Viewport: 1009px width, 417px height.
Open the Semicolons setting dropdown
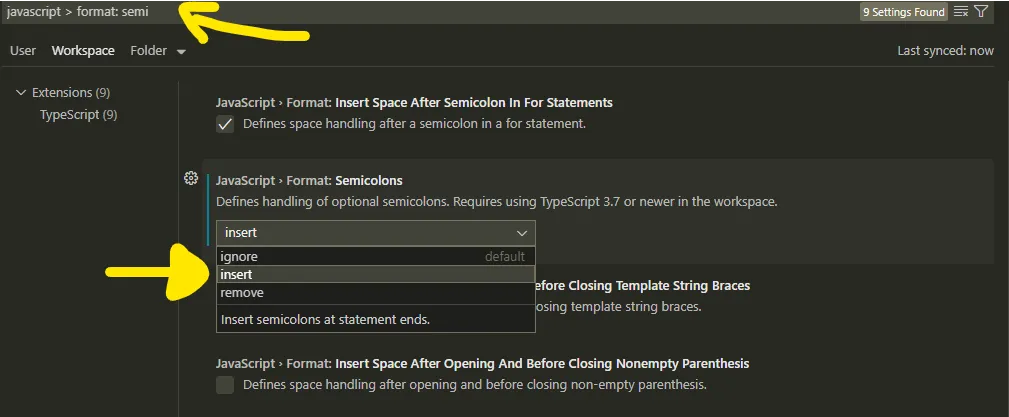pos(375,233)
